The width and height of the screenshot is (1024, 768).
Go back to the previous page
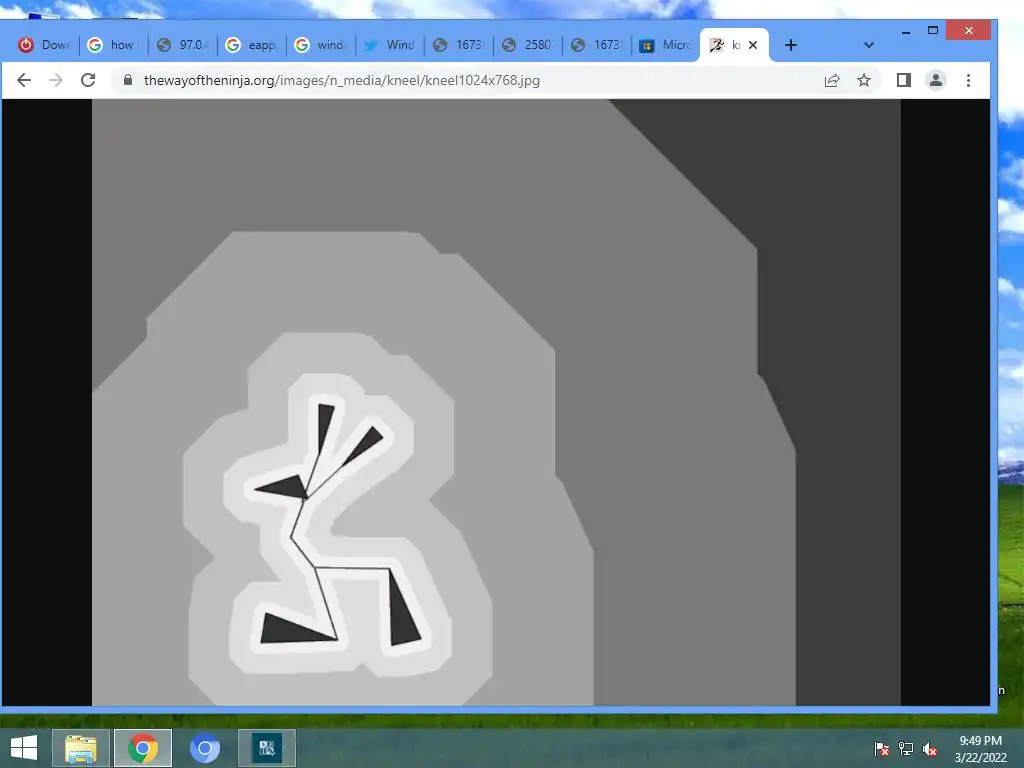tap(24, 80)
